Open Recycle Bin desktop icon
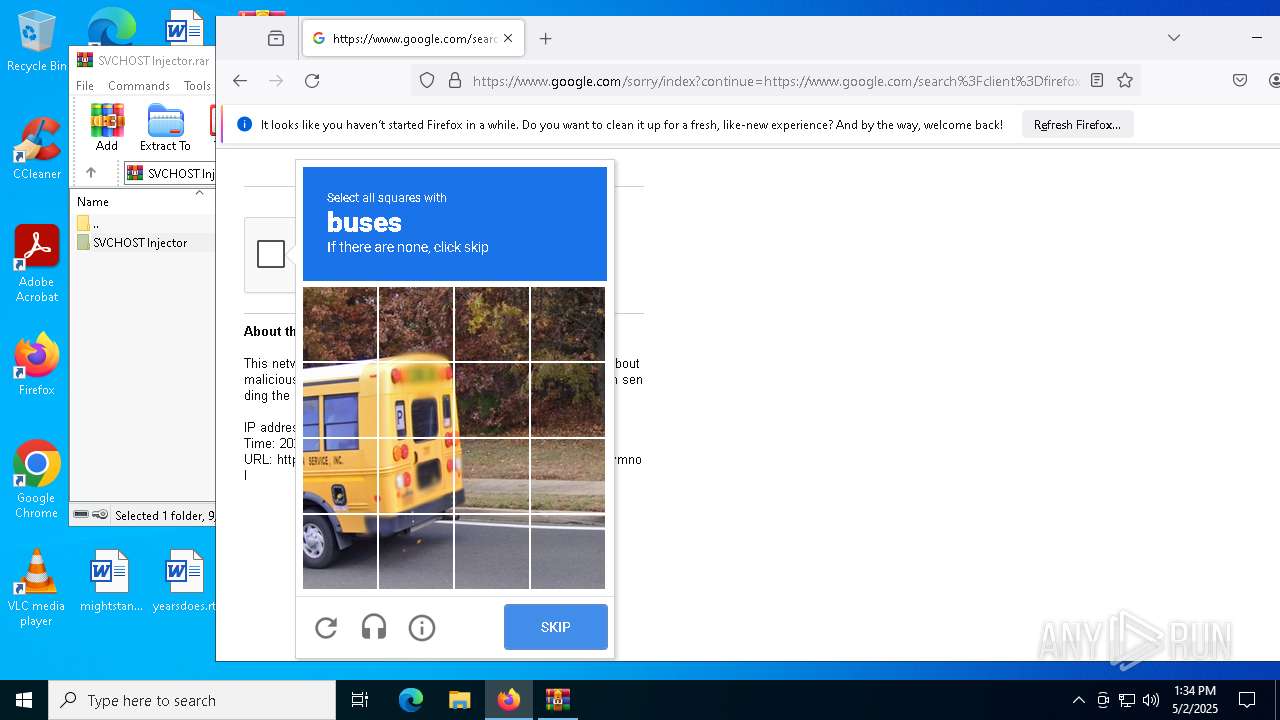This screenshot has width=1280, height=720. click(36, 42)
